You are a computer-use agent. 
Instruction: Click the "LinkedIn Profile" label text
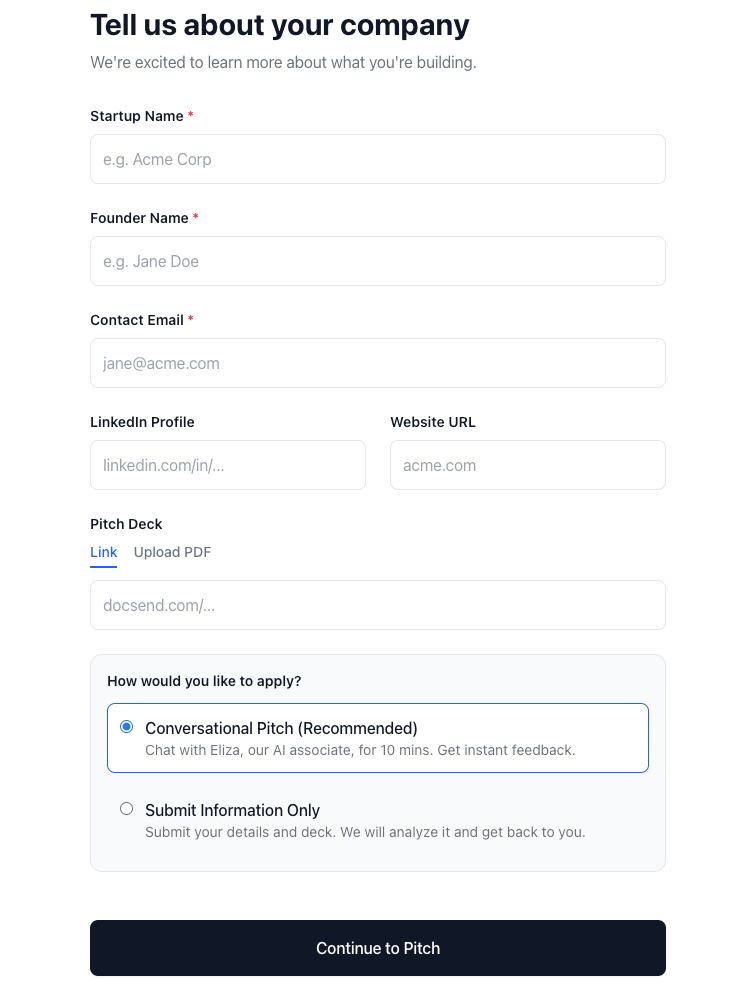click(x=142, y=422)
